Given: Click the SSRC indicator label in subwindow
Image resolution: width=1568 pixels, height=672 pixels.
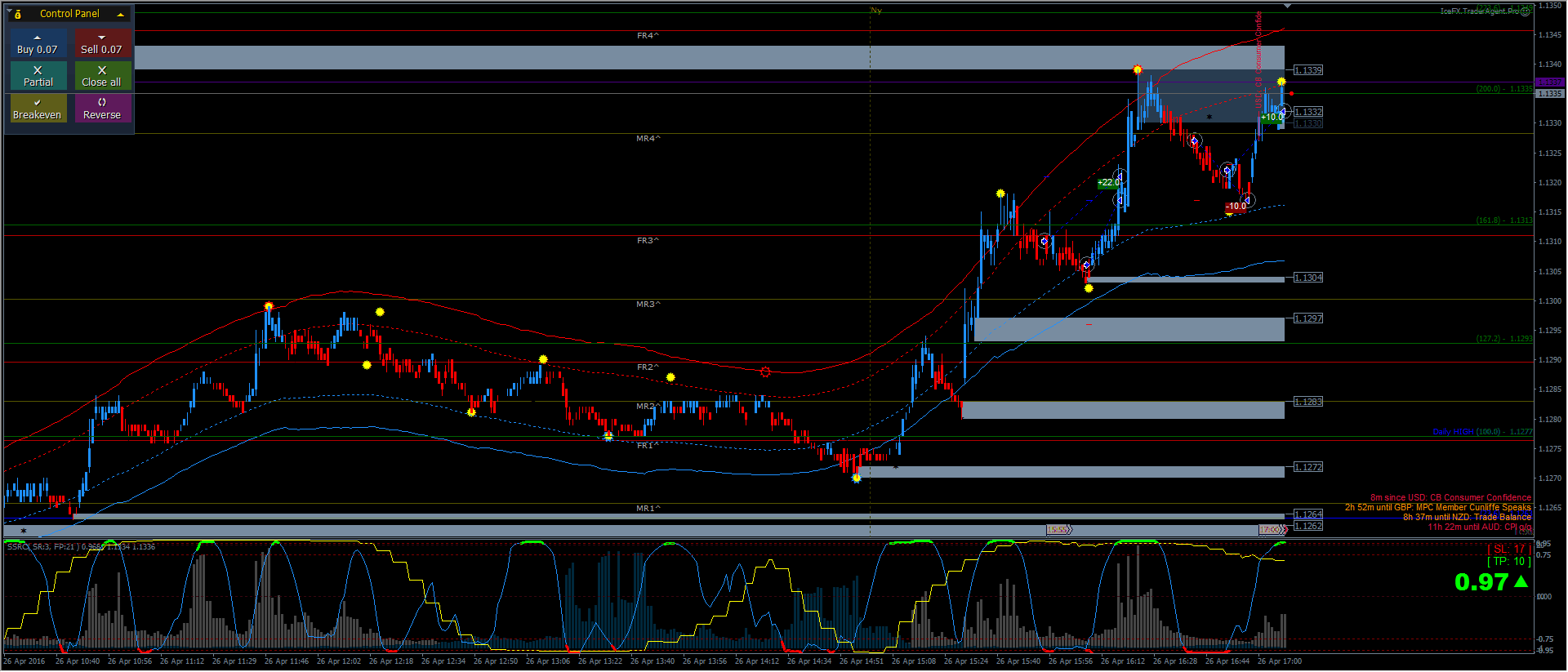Looking at the screenshot, I should [81, 547].
